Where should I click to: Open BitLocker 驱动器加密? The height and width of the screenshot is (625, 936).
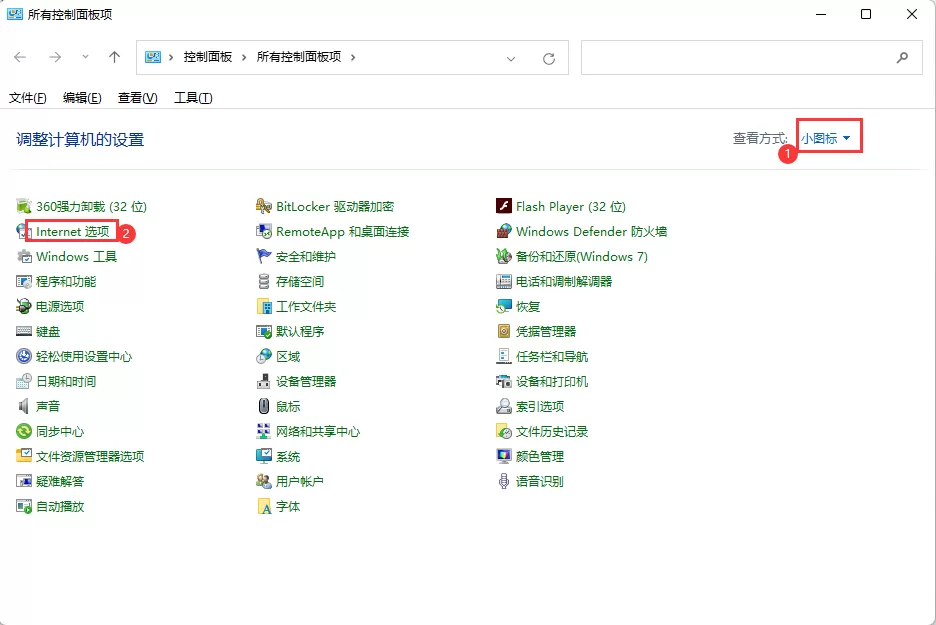coord(330,206)
